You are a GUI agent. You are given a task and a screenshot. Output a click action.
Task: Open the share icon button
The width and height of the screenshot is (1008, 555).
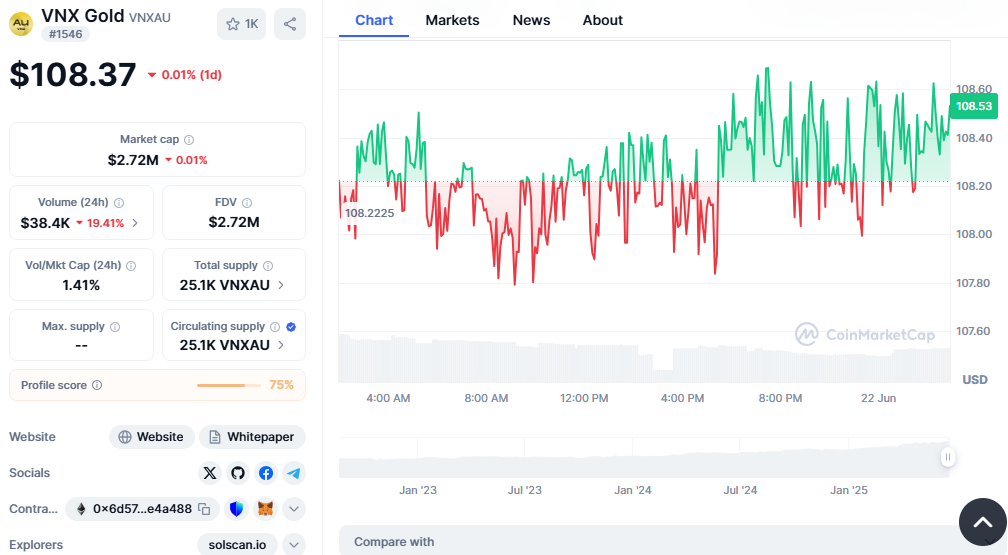(x=290, y=24)
